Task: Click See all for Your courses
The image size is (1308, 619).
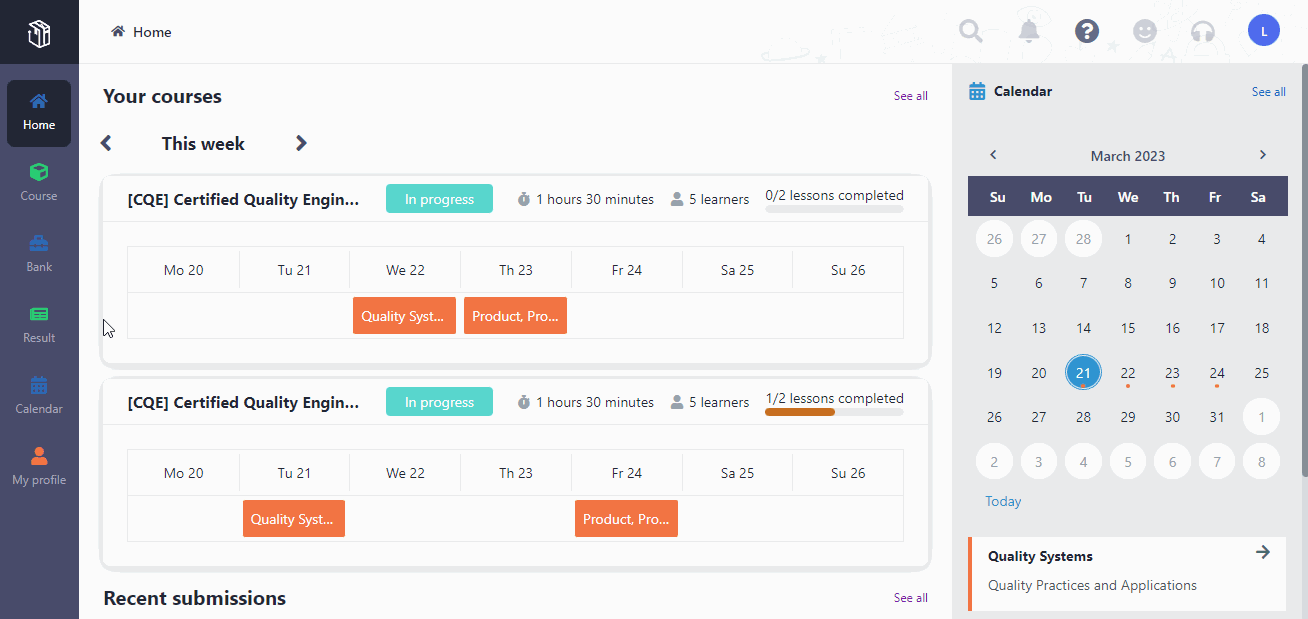Action: click(x=910, y=96)
